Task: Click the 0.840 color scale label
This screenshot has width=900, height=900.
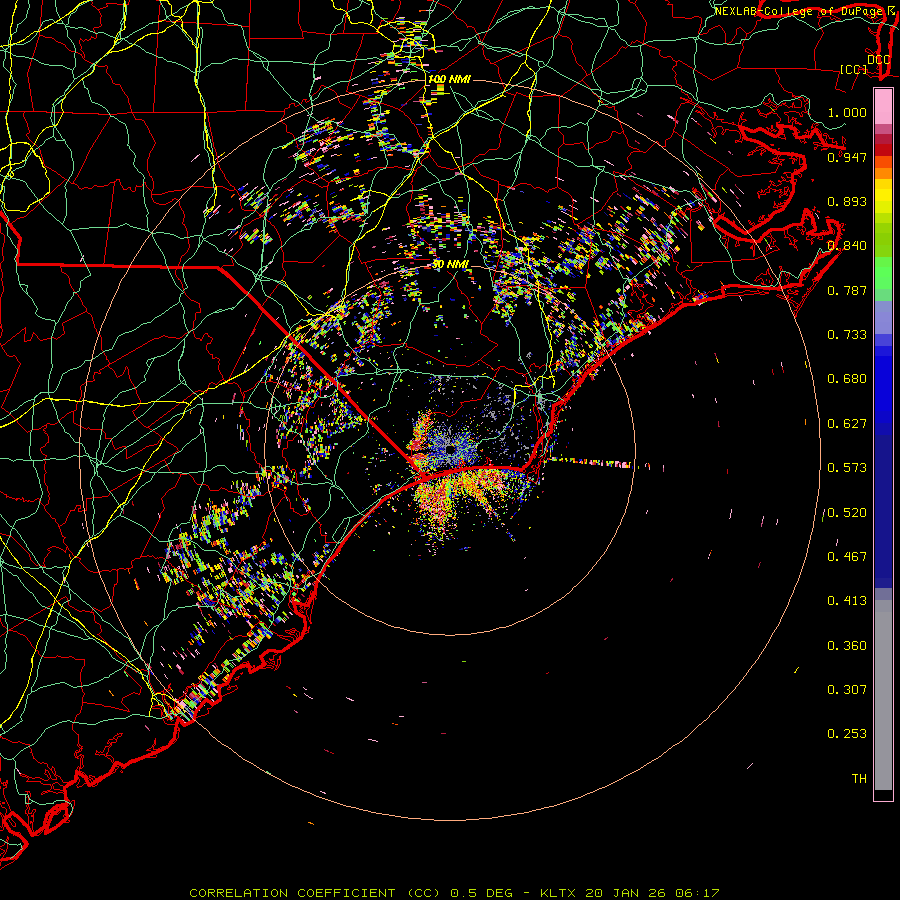Action: 847,246
